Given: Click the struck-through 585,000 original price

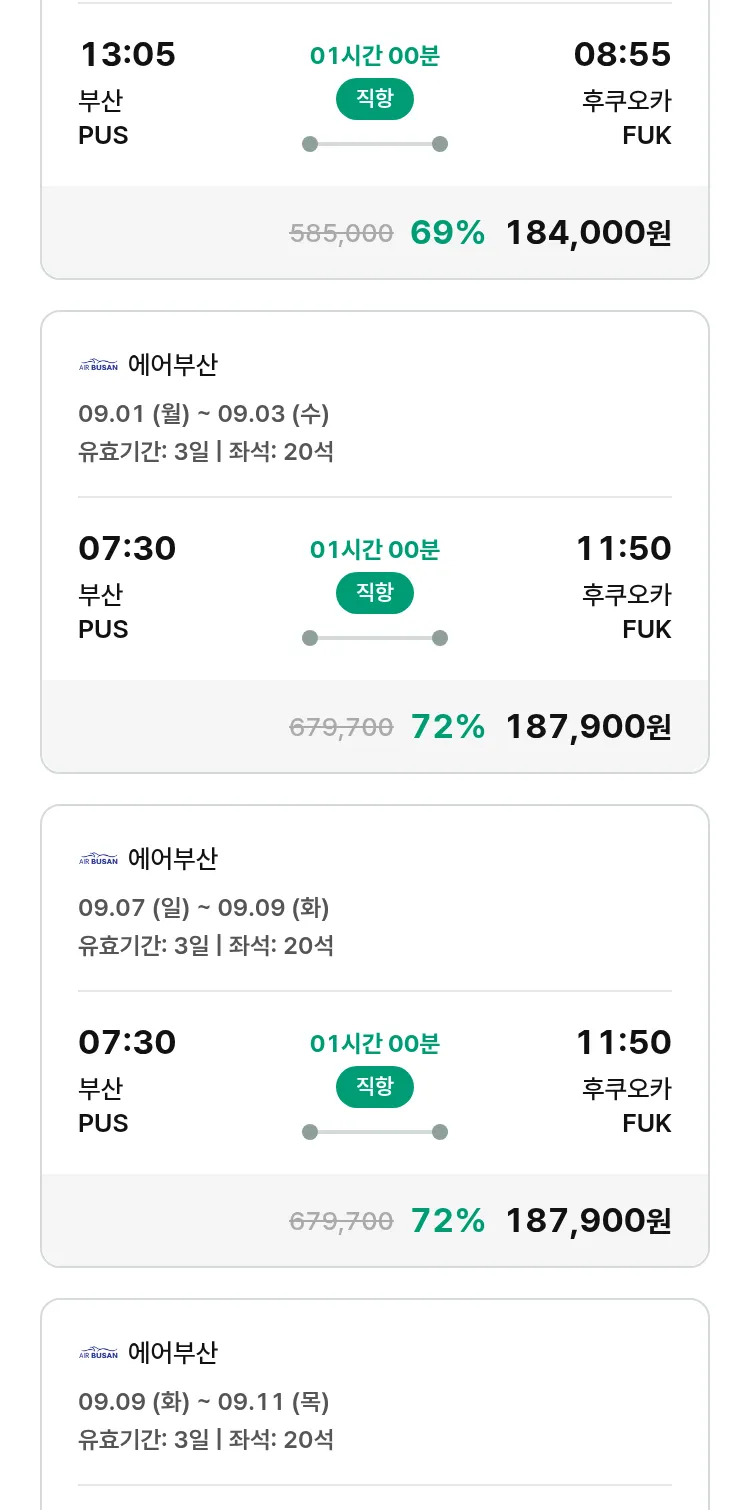Looking at the screenshot, I should tap(341, 233).
